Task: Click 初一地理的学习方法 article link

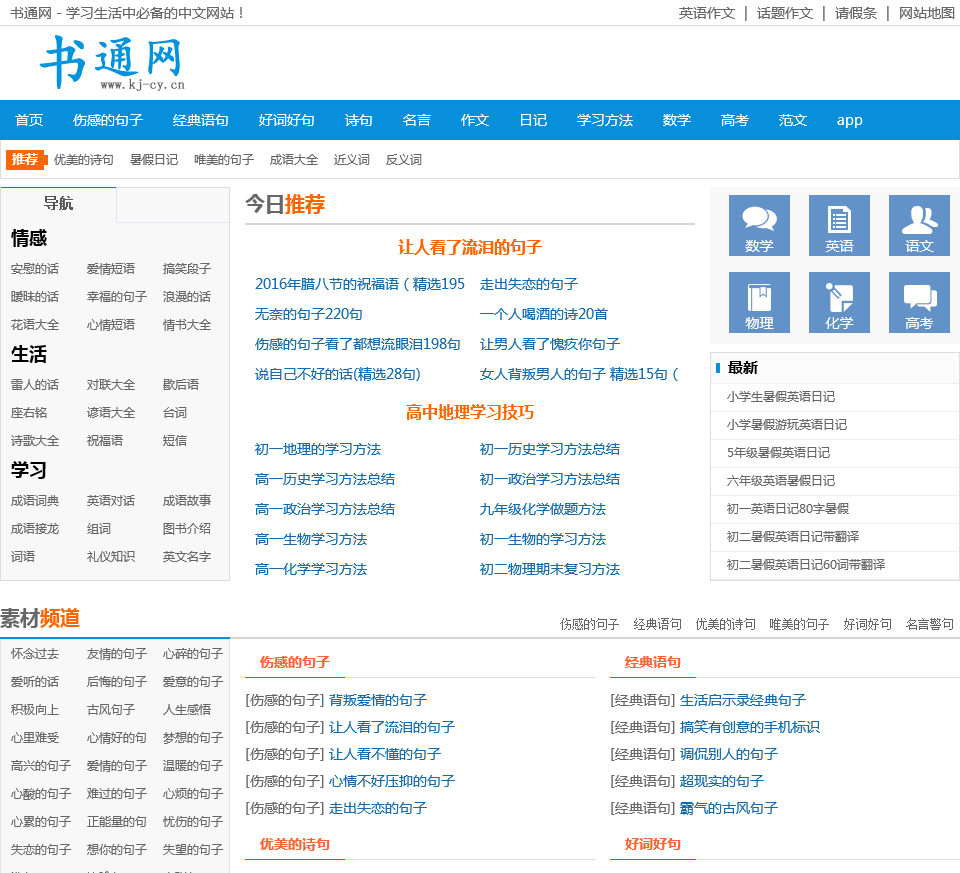Action: [x=318, y=449]
